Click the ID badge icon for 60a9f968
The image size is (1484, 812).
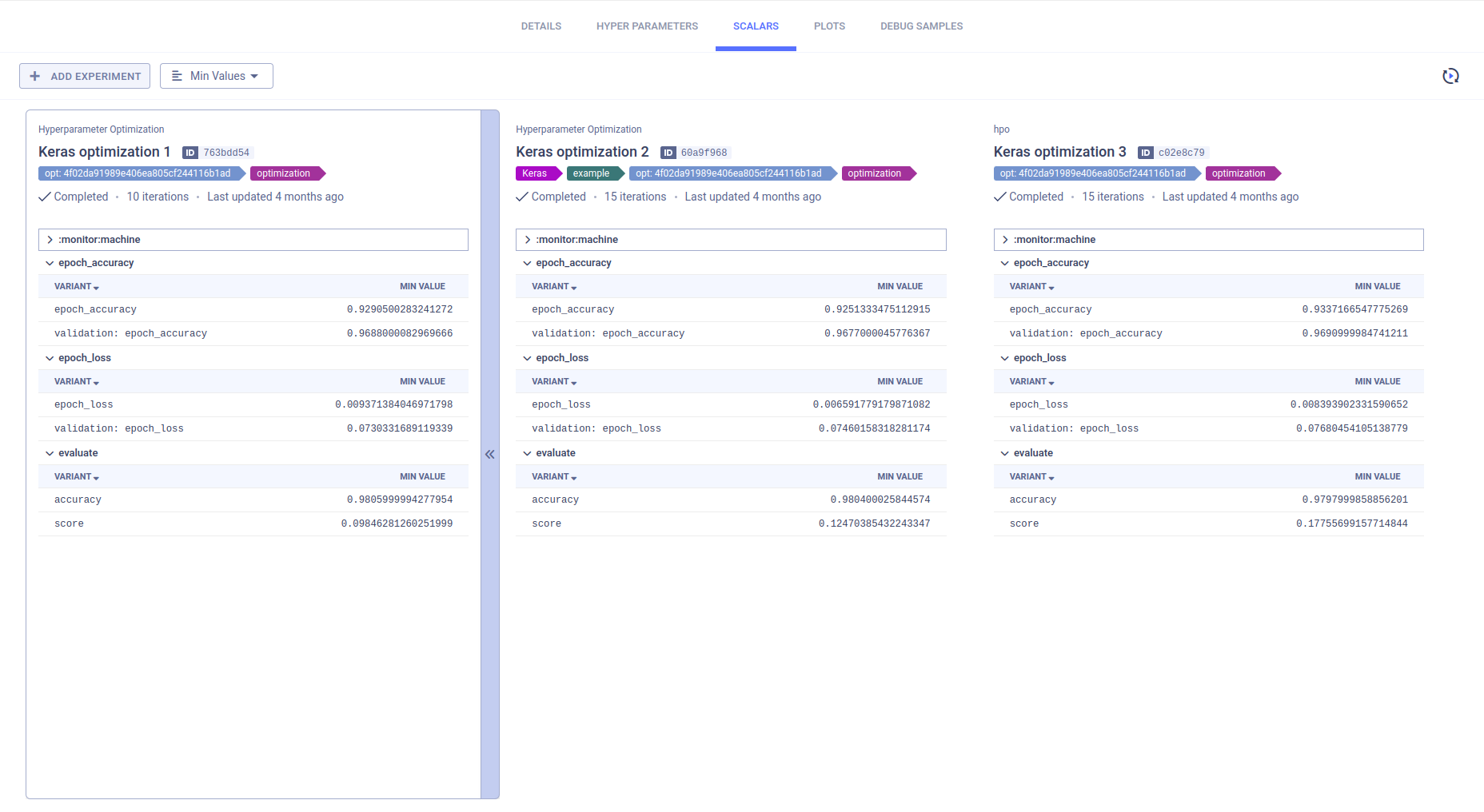coord(668,153)
